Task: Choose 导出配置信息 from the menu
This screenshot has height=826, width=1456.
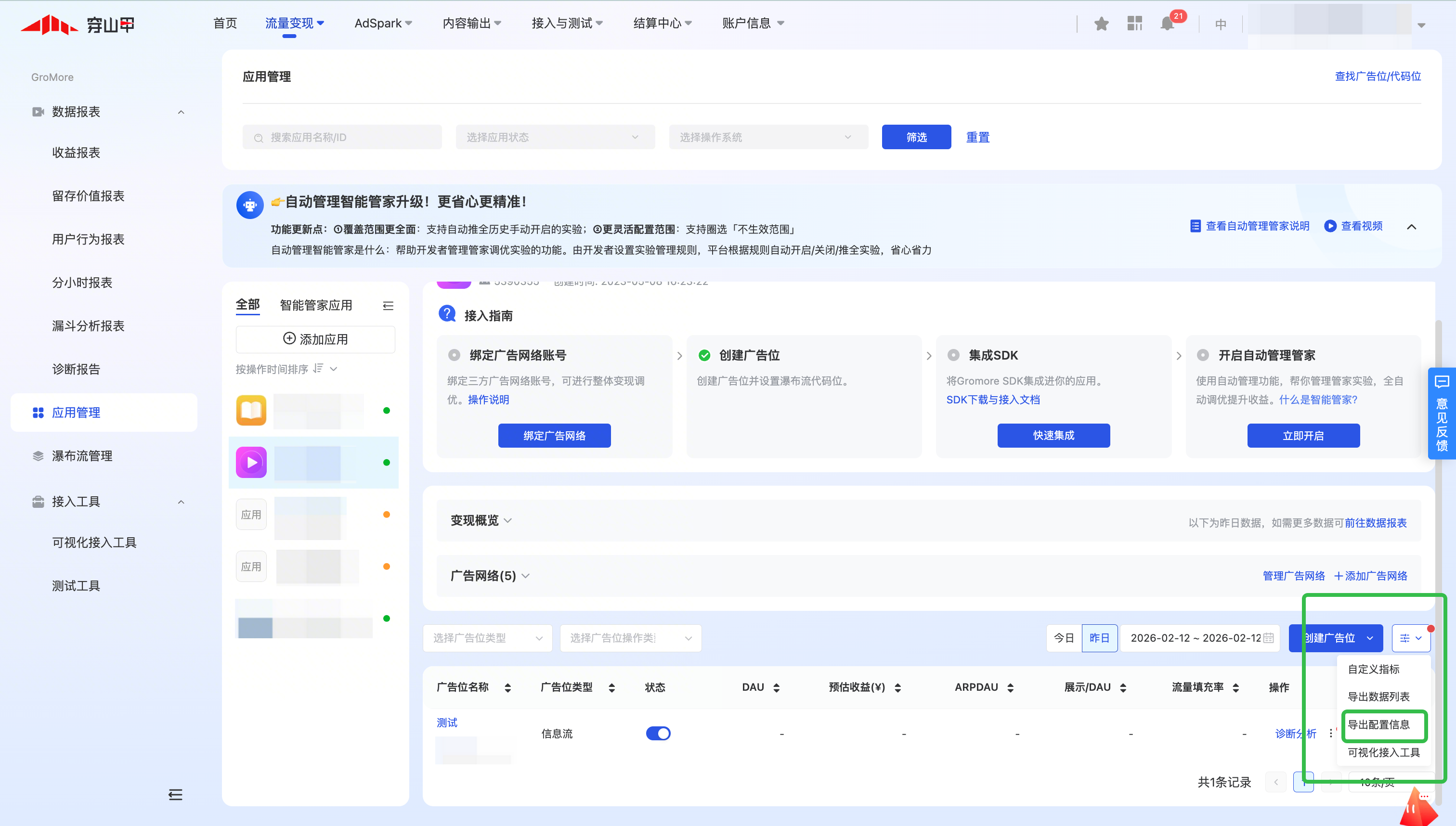Action: 1379,724
